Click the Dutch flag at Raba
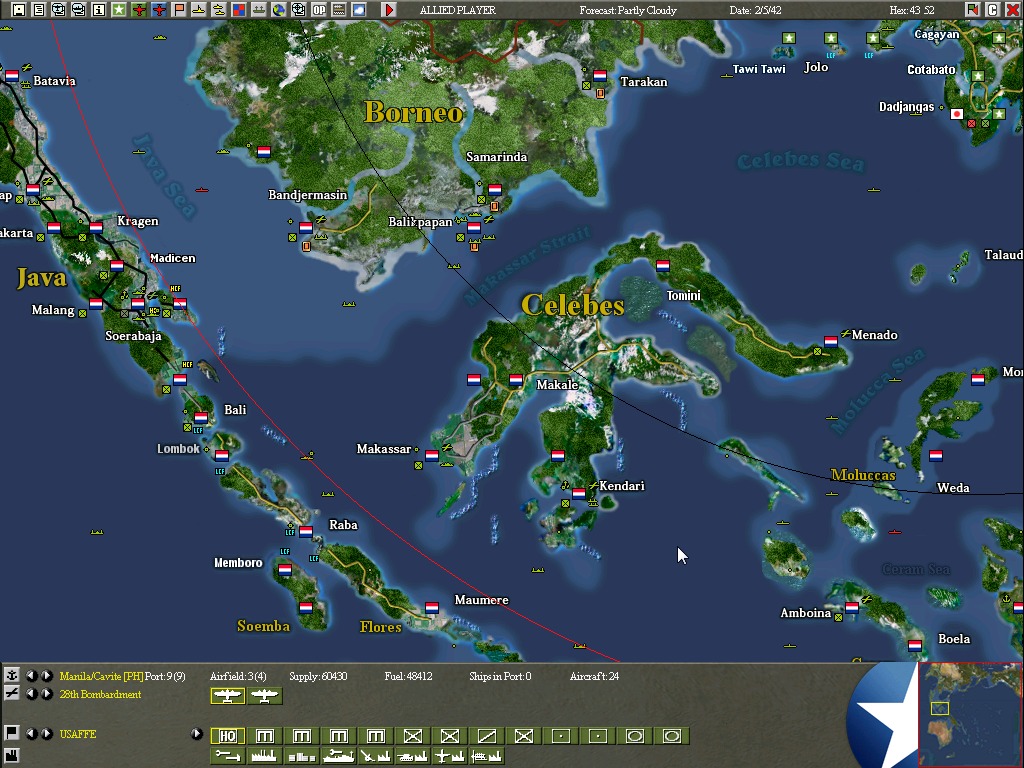Screen dimensions: 1024x768 pyautogui.click(x=306, y=532)
